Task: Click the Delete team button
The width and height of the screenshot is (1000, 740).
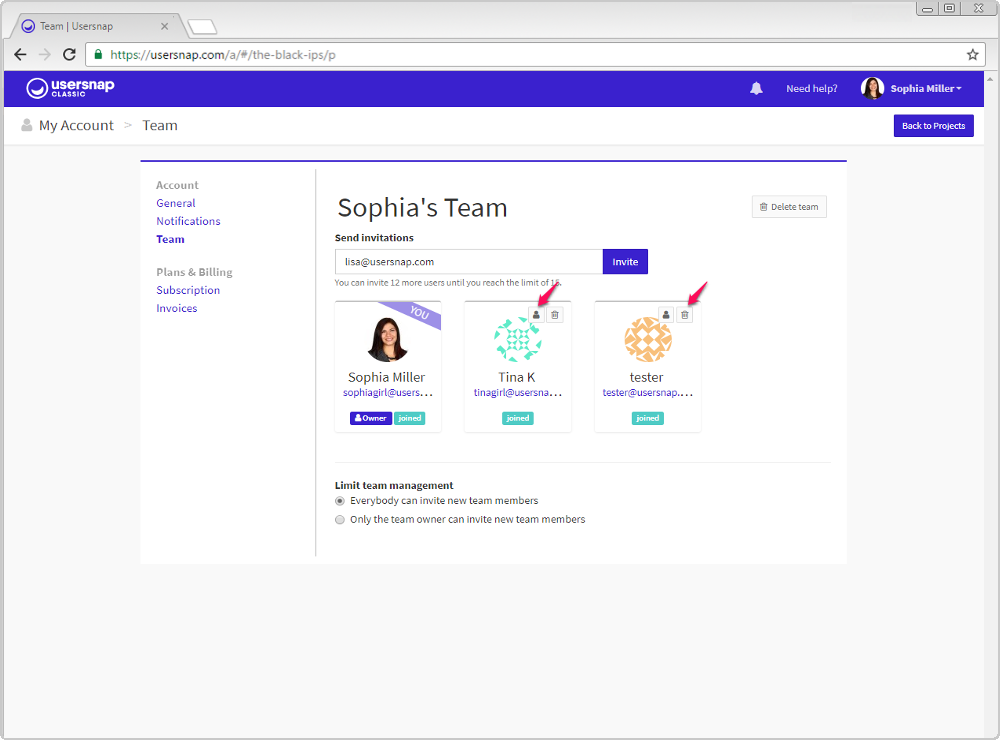Action: click(789, 207)
